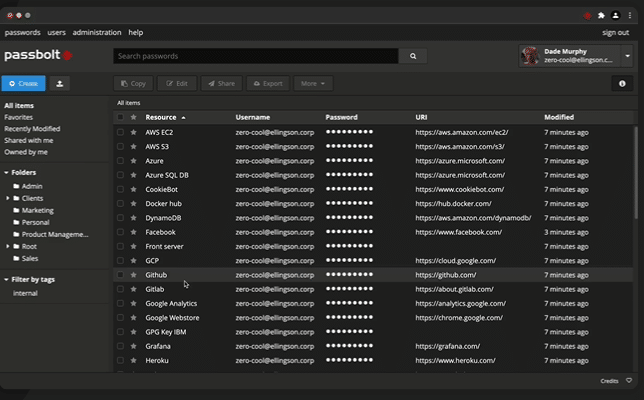Toggle the select-all checkbox in header
644x400 pixels.
point(120,117)
